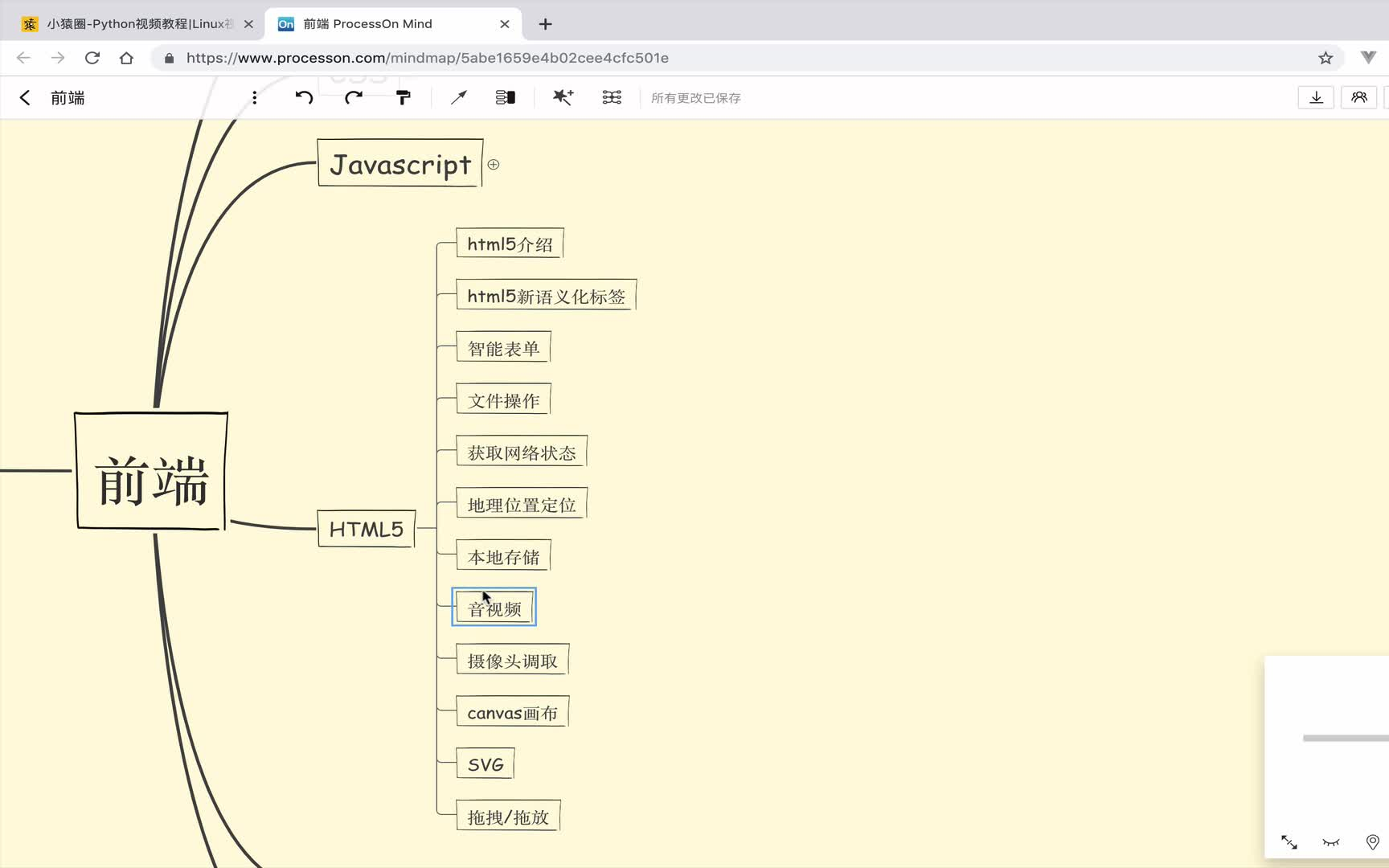
Task: Select the canvas画布 node
Action: (512, 712)
